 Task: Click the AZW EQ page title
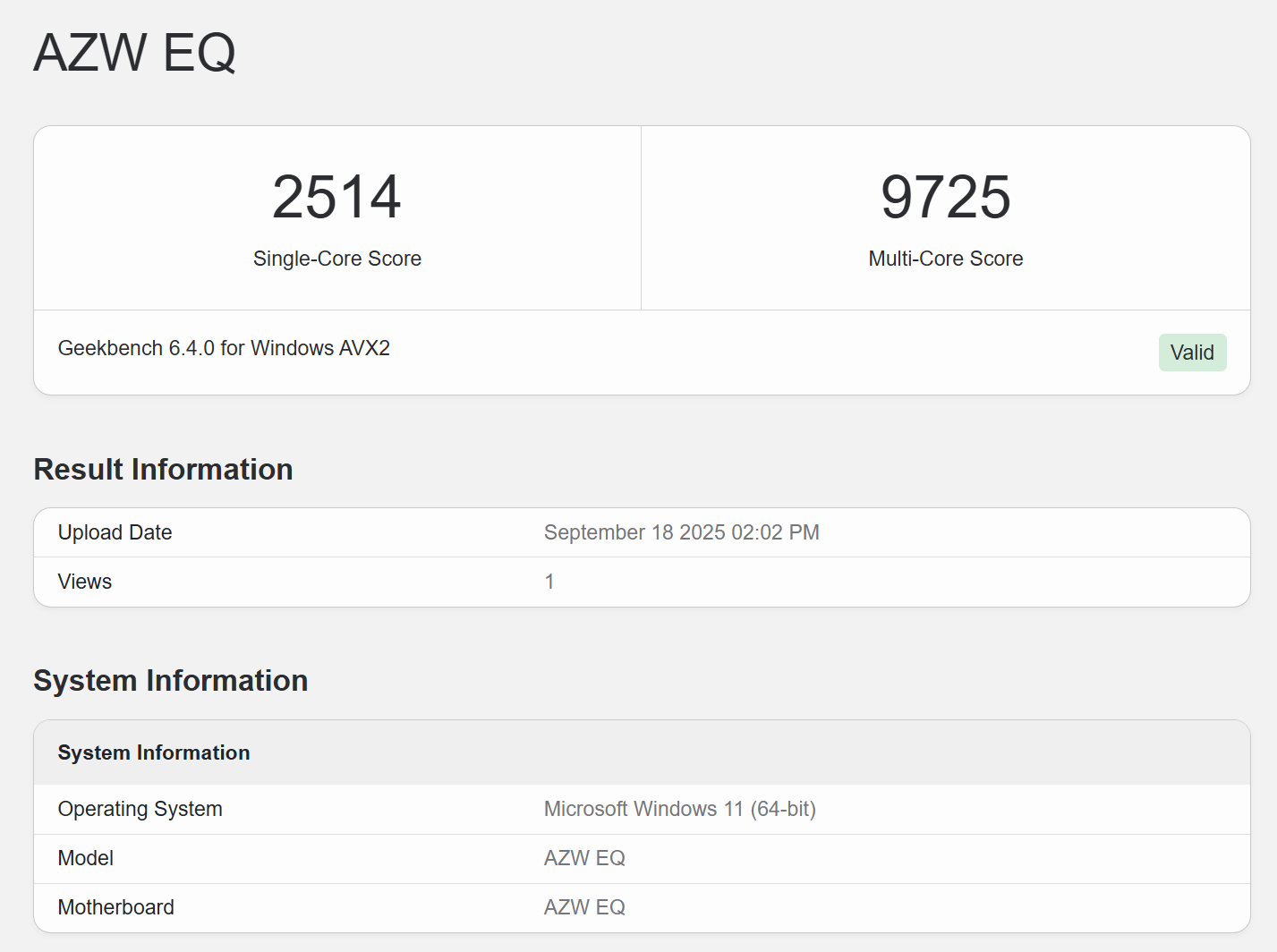click(134, 53)
